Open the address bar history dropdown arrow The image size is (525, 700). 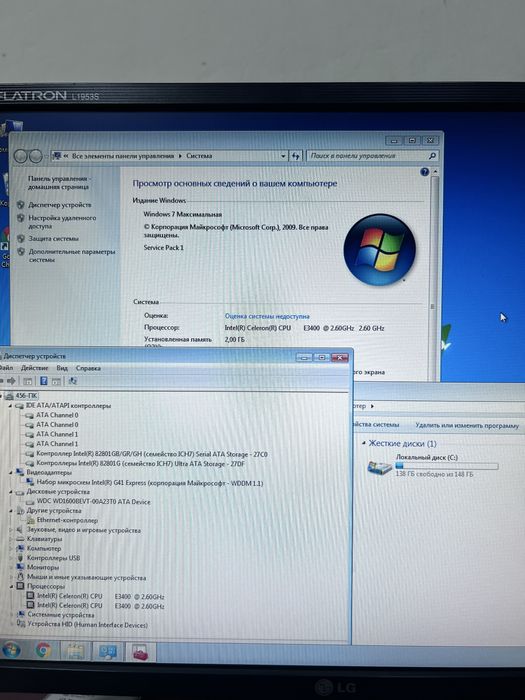point(283,156)
